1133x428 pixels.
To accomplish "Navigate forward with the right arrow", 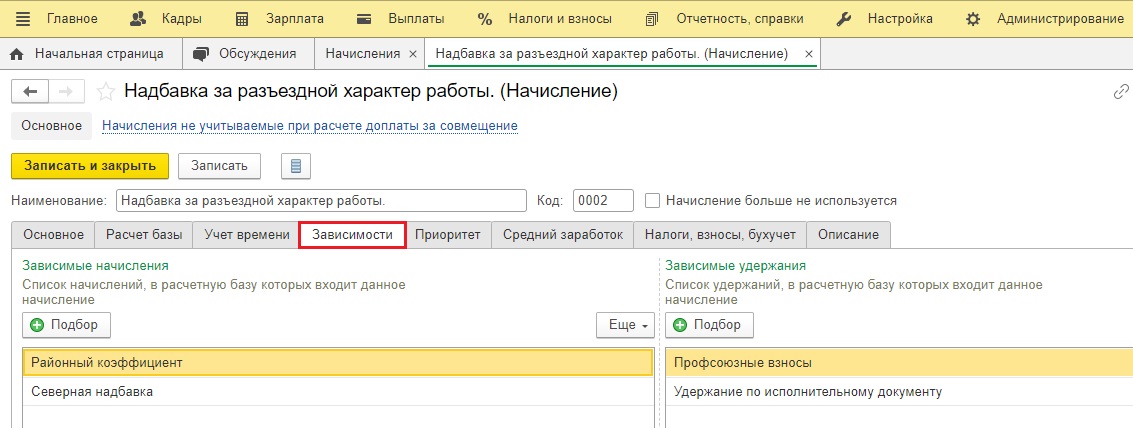I will coord(66,91).
